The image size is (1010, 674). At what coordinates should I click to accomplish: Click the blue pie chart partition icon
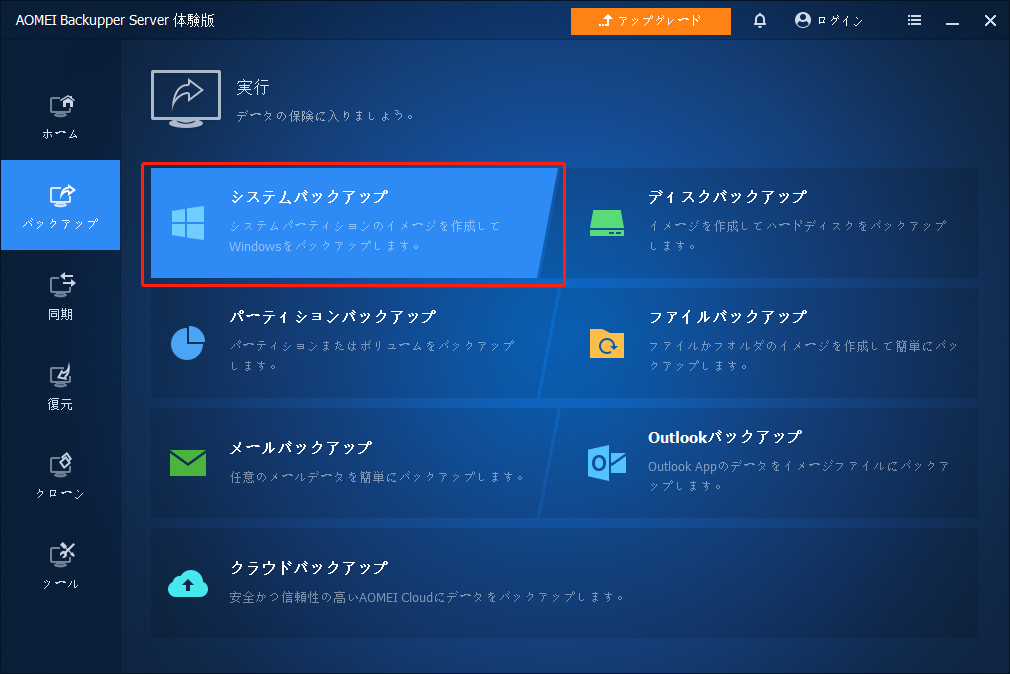pos(188,343)
